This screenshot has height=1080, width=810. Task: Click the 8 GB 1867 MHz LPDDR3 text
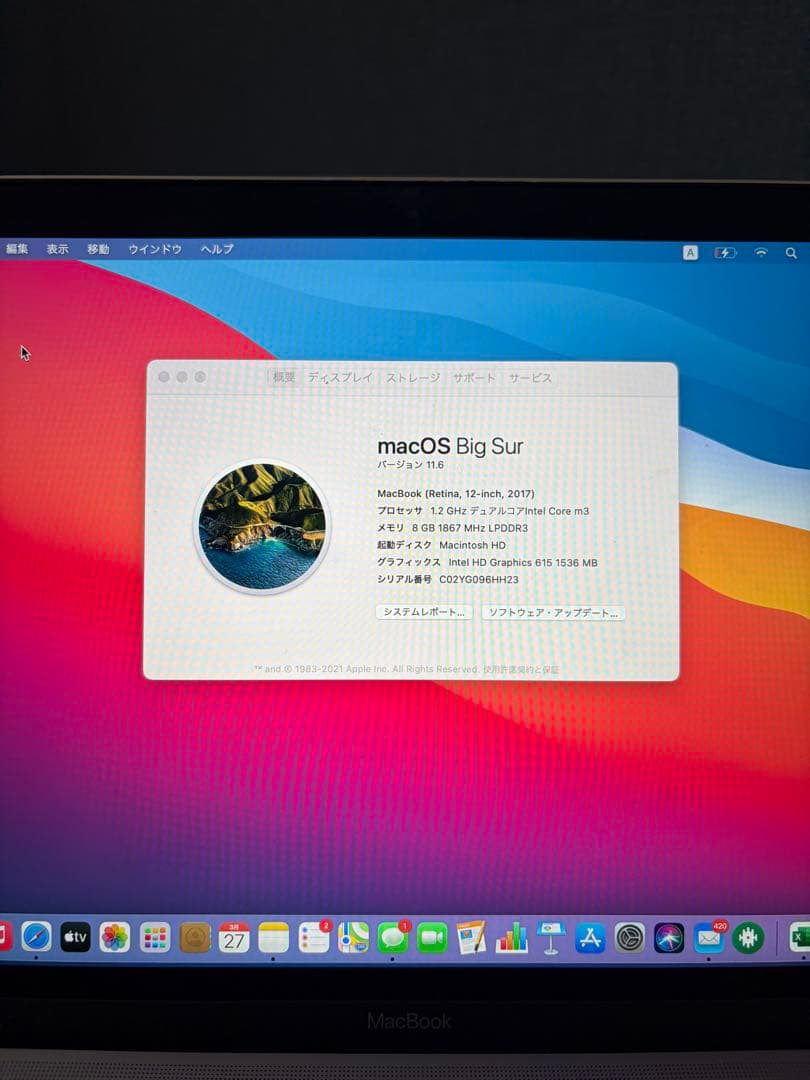pyautogui.click(x=470, y=528)
